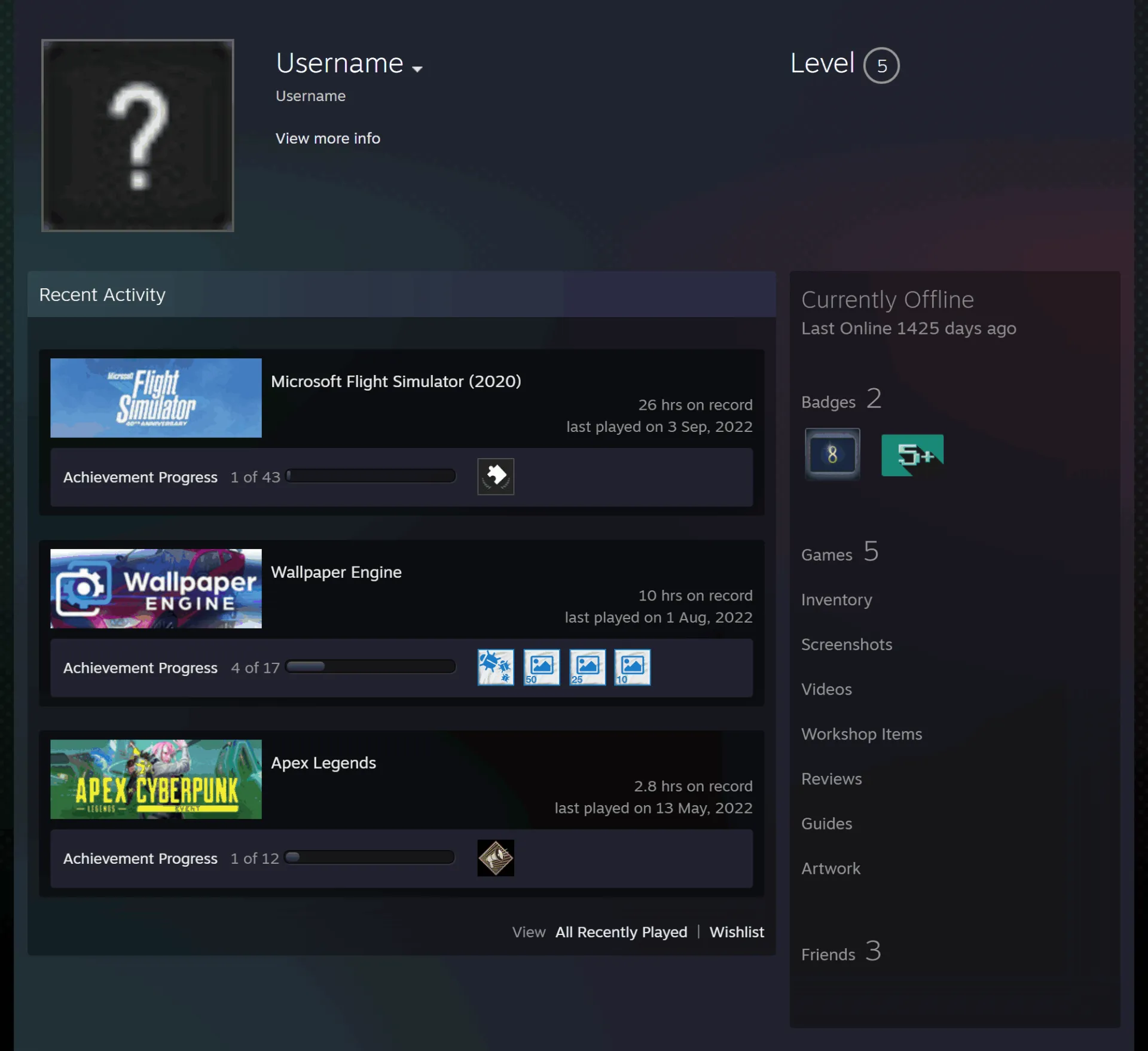
Task: Open the Badges section
Action: click(x=842, y=400)
